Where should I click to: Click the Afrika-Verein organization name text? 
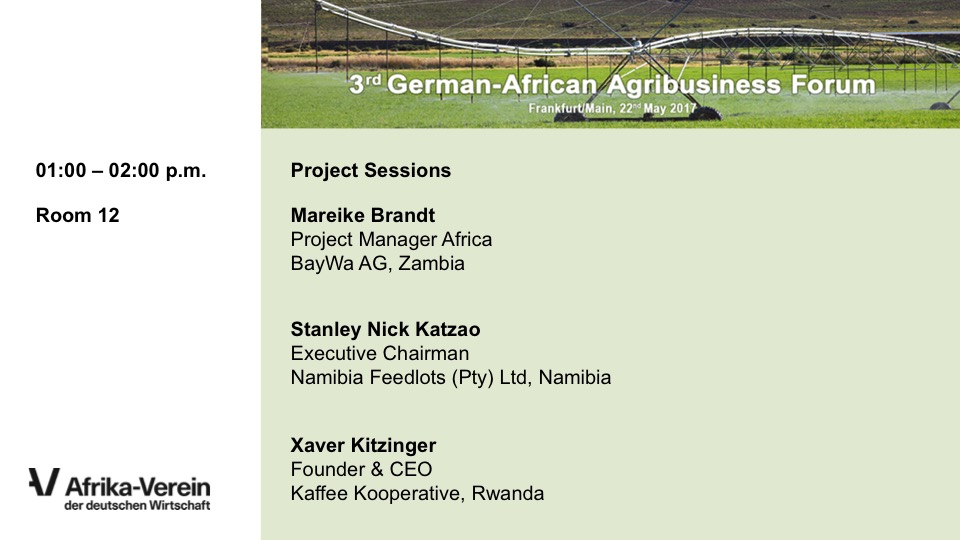pyautogui.click(x=137, y=487)
